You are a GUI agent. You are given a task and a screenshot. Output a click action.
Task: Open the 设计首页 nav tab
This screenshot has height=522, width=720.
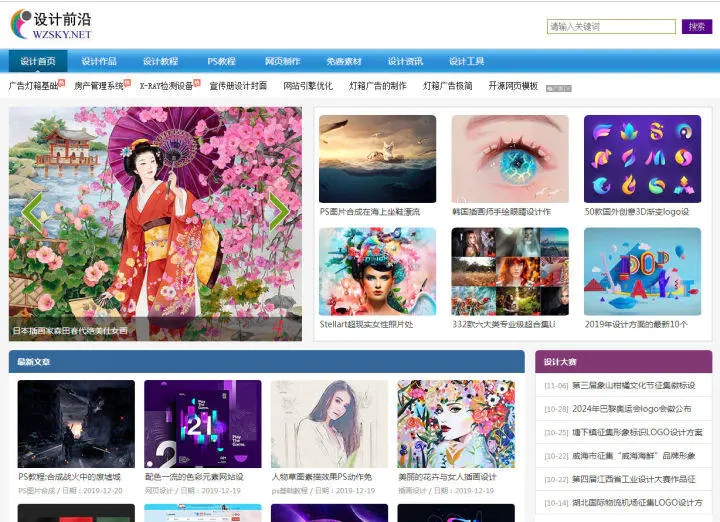click(38, 61)
